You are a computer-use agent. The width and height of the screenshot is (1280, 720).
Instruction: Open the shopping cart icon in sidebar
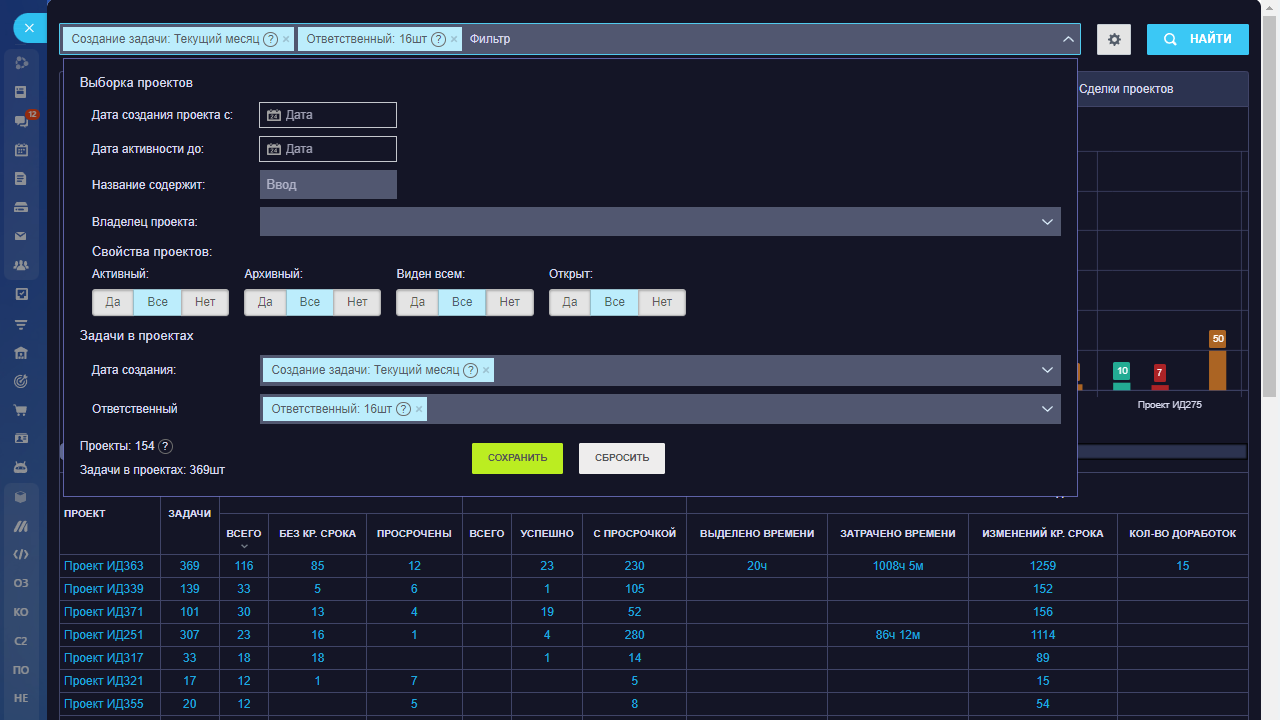21,410
